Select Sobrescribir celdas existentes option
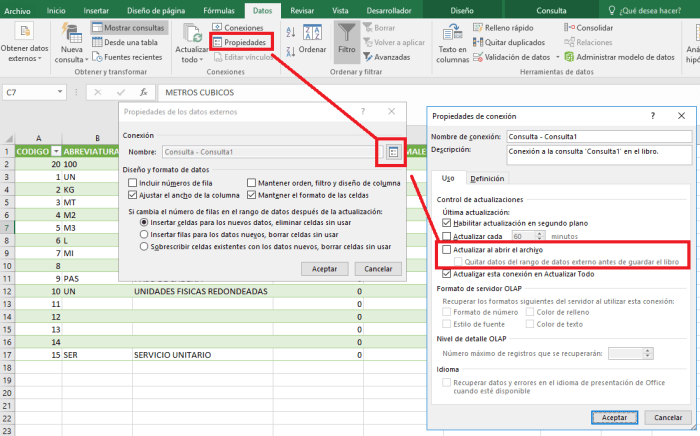 [x=144, y=246]
